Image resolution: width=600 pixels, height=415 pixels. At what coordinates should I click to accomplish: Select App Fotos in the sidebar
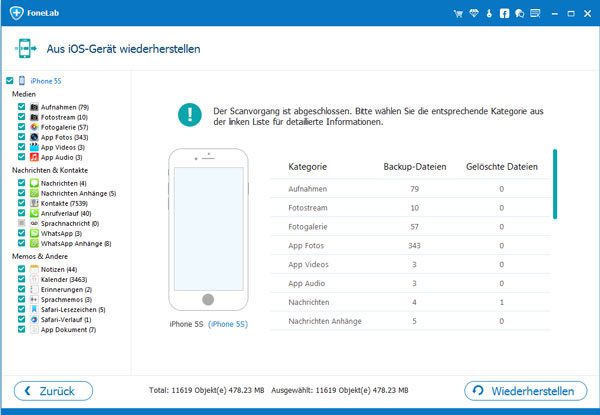62,136
